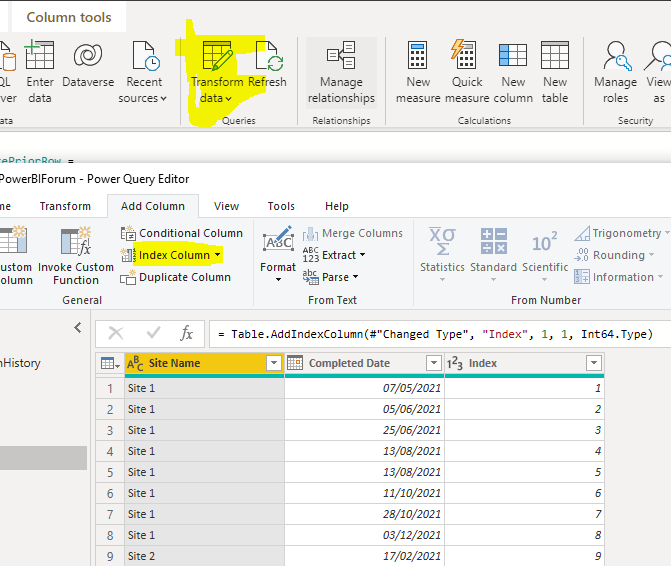Image resolution: width=671 pixels, height=566 pixels.
Task: Cancel the formula bar edit
Action: [116, 333]
